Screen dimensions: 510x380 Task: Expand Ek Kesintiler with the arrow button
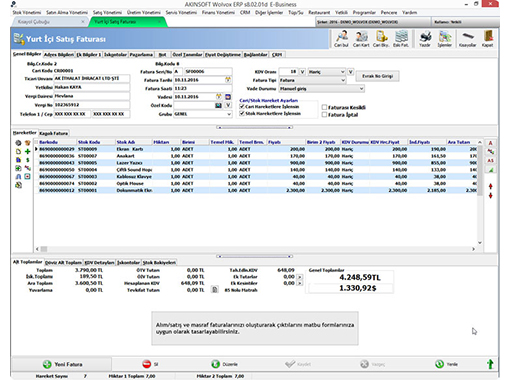(300, 283)
